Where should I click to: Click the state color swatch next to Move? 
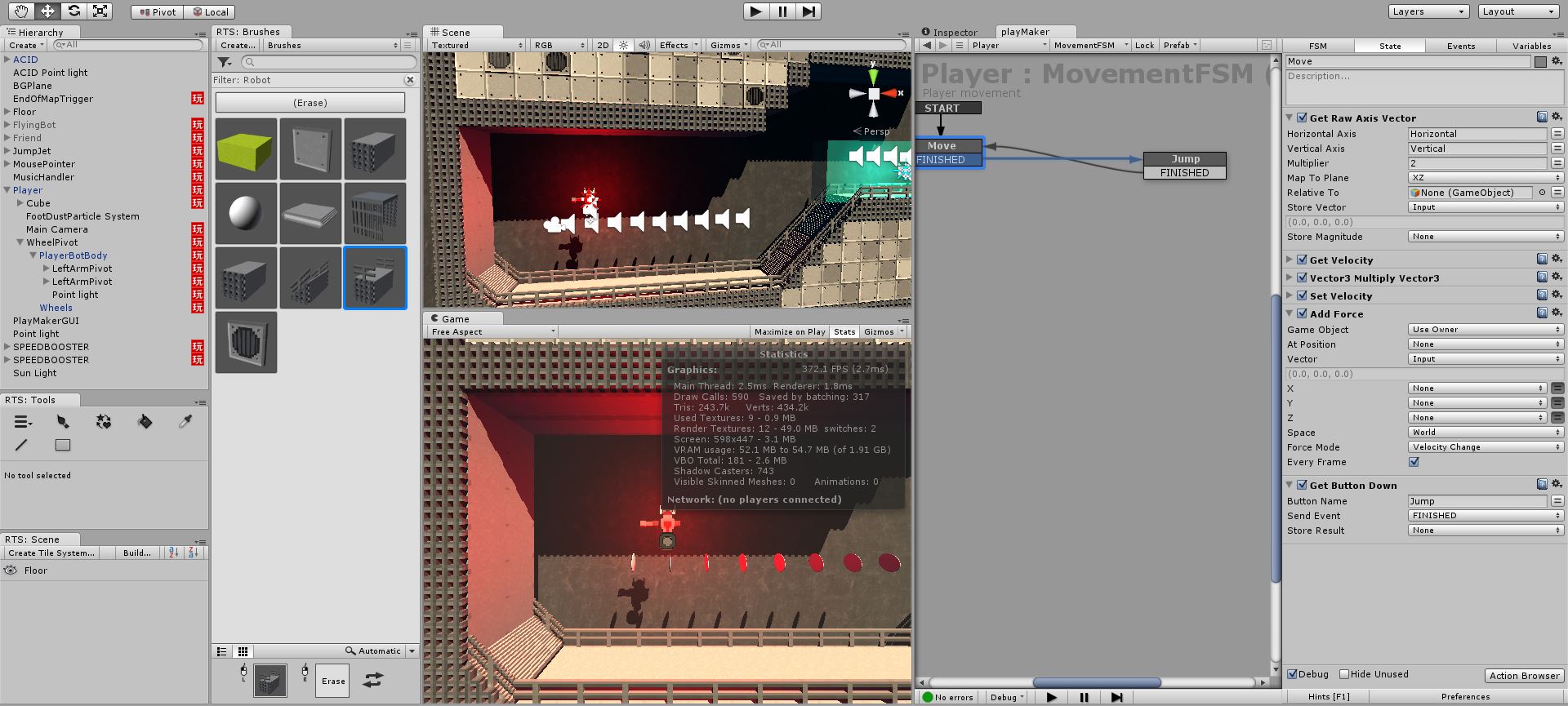pos(1539,62)
